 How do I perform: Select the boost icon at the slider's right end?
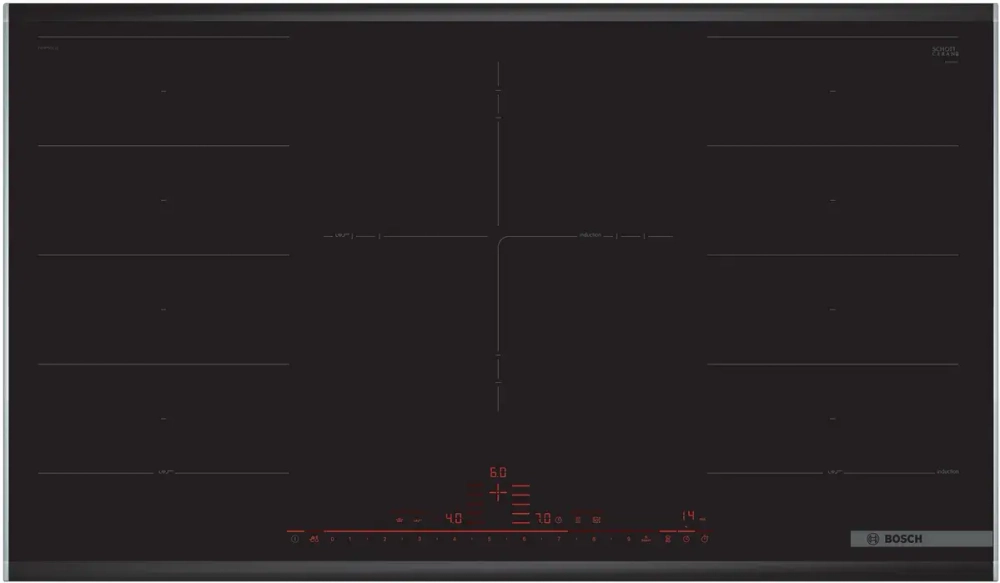click(x=646, y=538)
